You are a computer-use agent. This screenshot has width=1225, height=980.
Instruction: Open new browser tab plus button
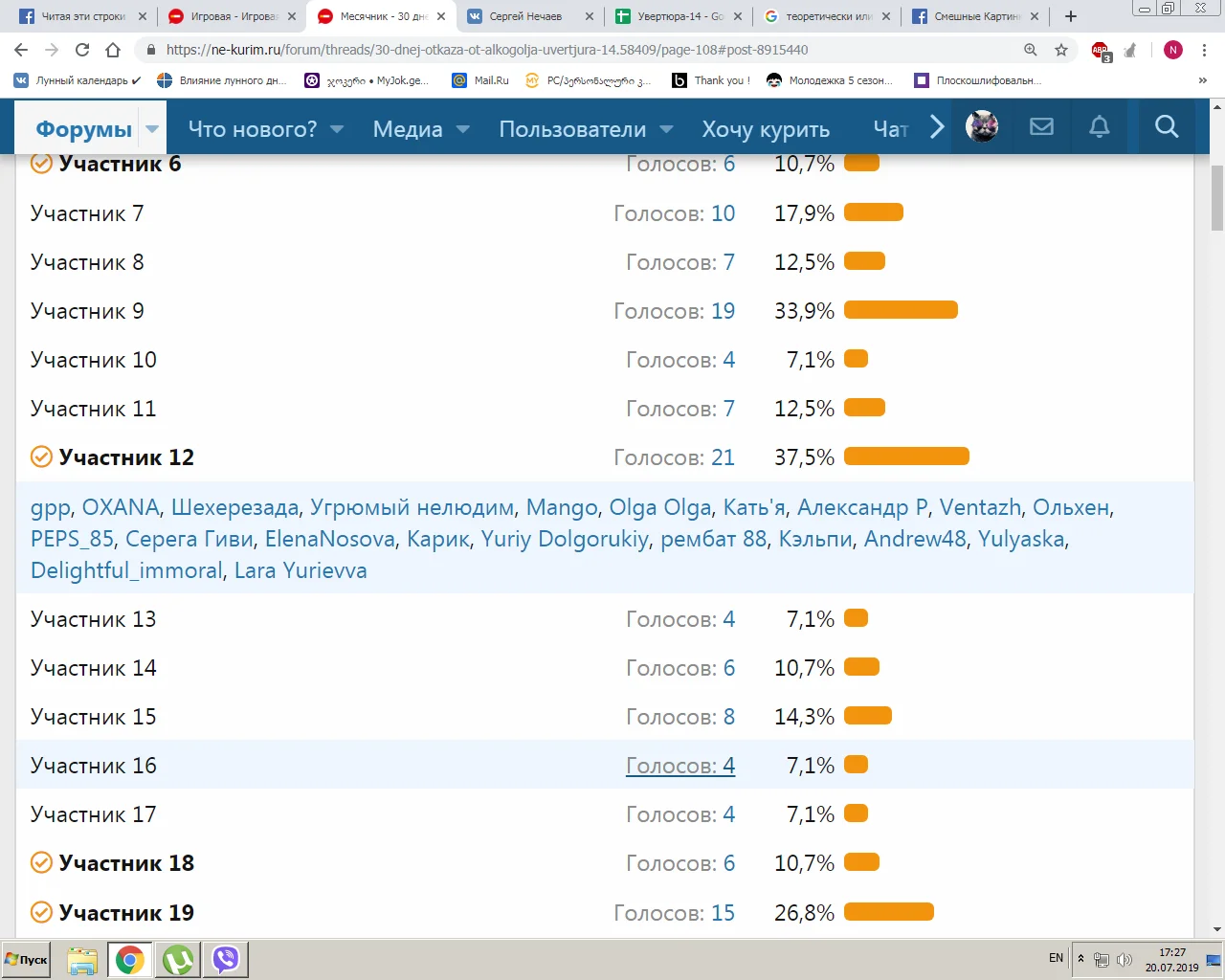1071,16
